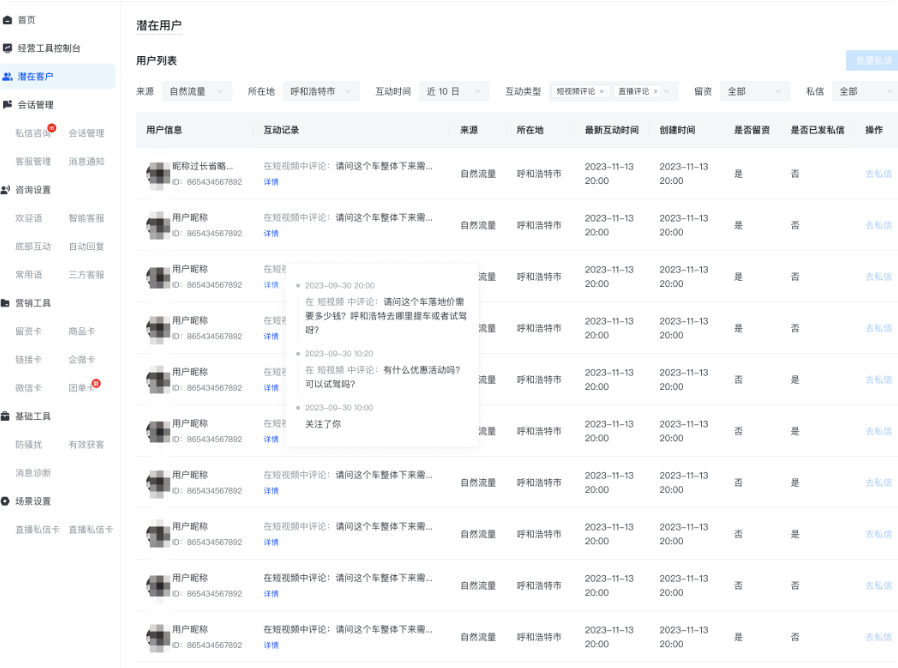The height and width of the screenshot is (668, 898).
Task: Click 去私信 in the first table row
Action: (879, 174)
